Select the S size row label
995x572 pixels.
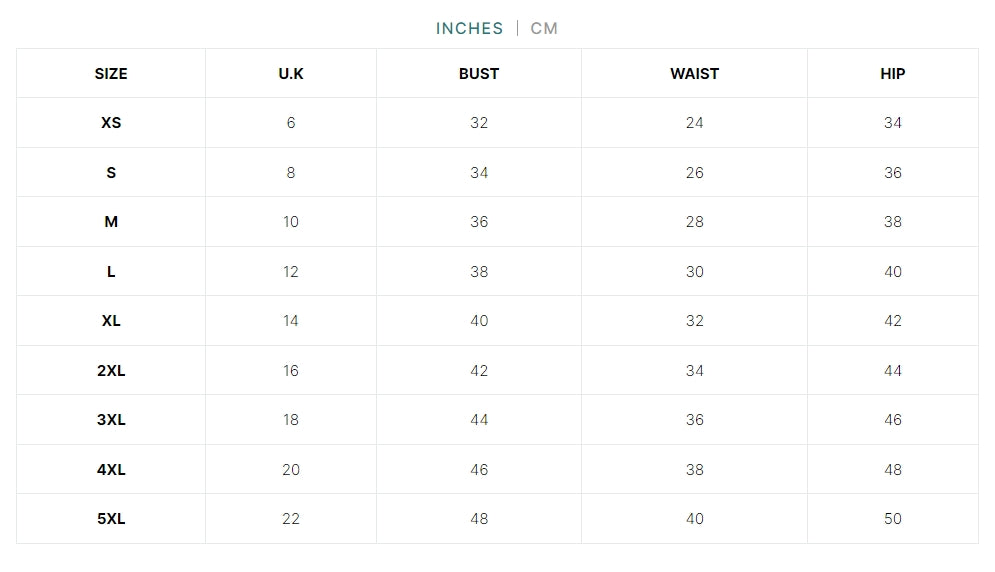(x=111, y=173)
